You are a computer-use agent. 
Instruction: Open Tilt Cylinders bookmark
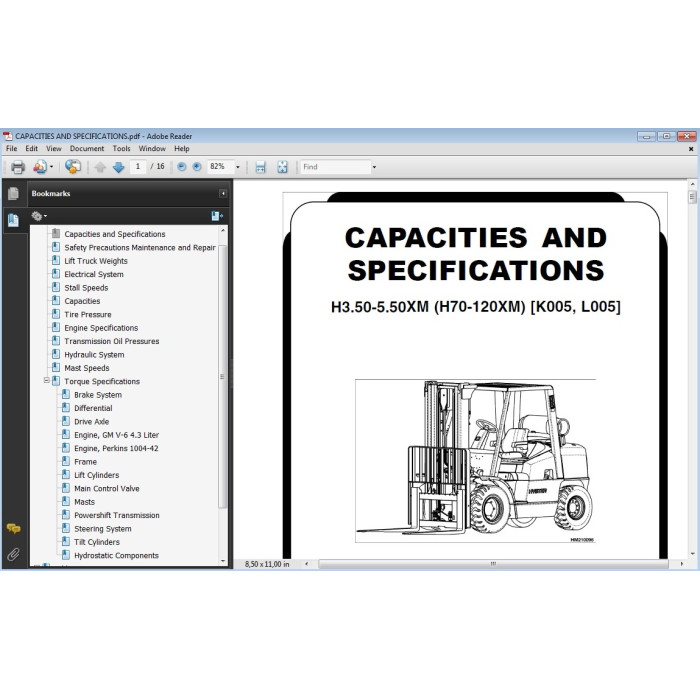tap(97, 542)
